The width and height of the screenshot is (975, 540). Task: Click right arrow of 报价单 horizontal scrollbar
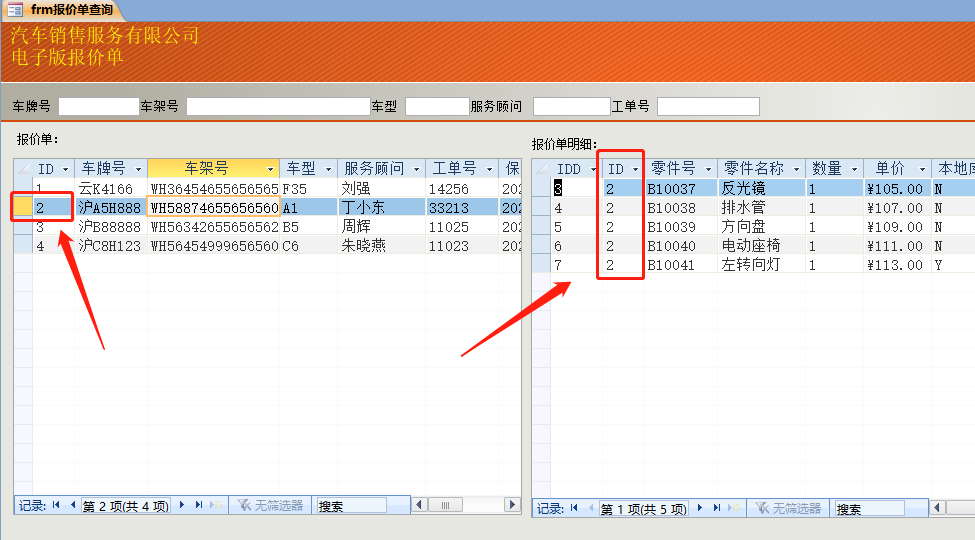click(512, 505)
